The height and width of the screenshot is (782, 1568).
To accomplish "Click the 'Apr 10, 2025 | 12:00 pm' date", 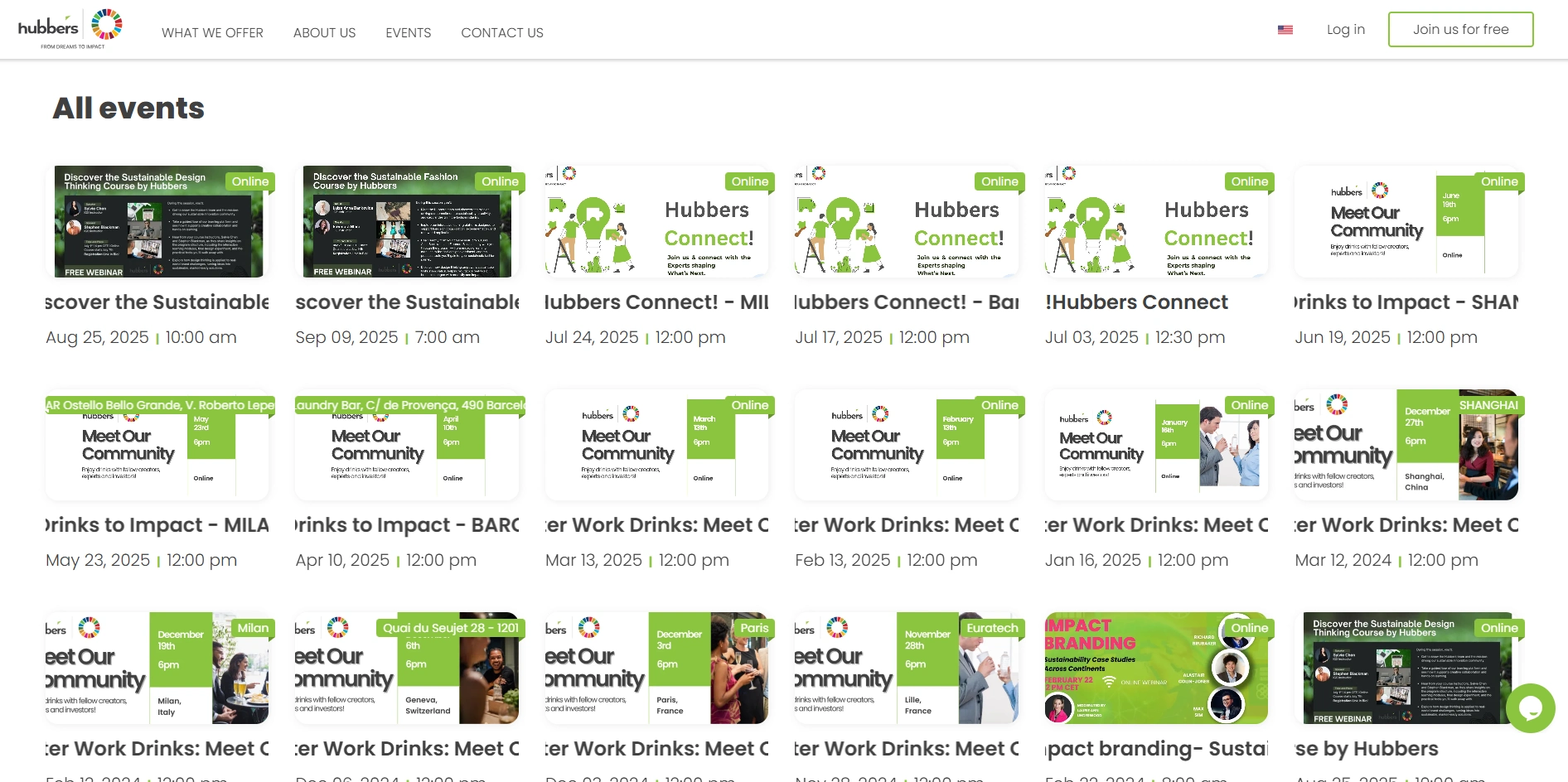I will 385,560.
